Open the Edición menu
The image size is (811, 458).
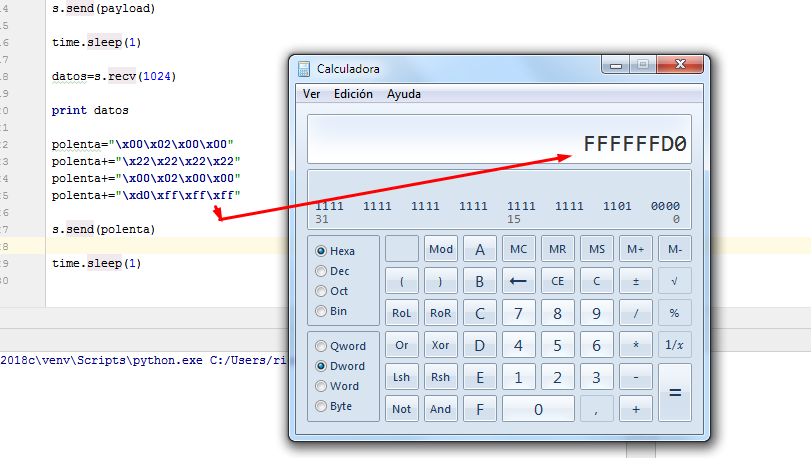coord(353,94)
